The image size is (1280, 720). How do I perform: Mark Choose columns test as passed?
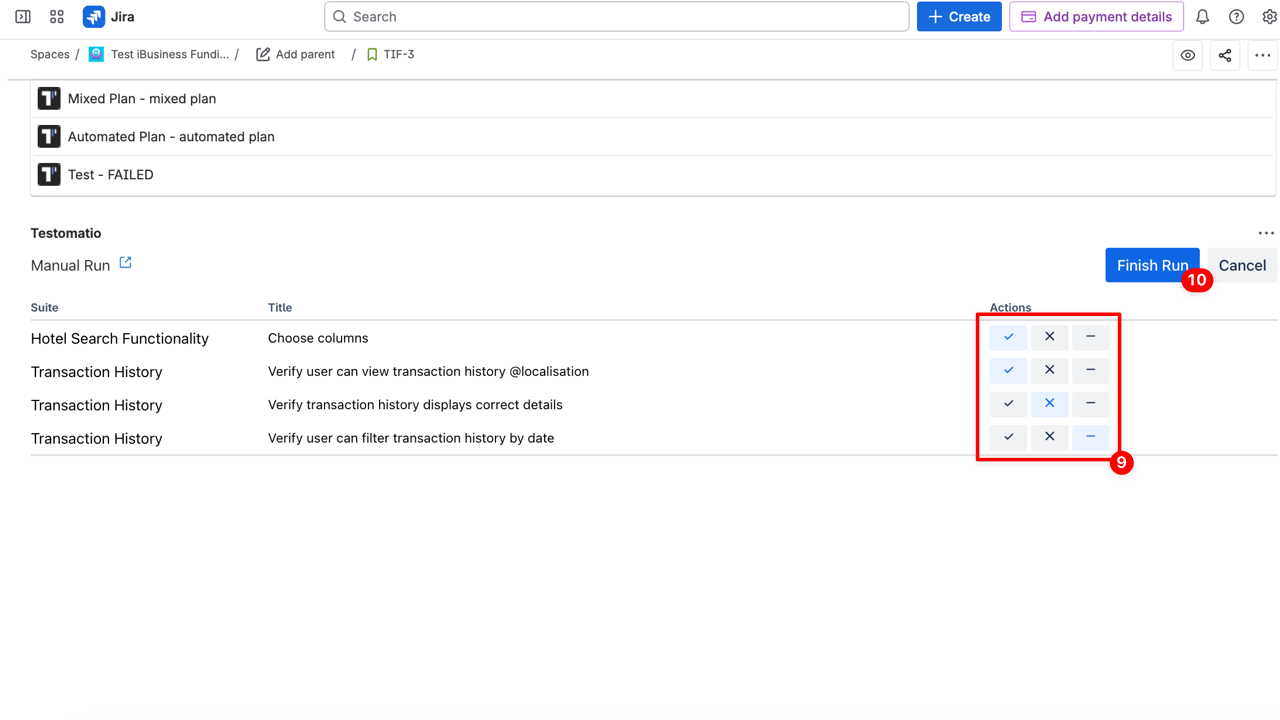1008,337
